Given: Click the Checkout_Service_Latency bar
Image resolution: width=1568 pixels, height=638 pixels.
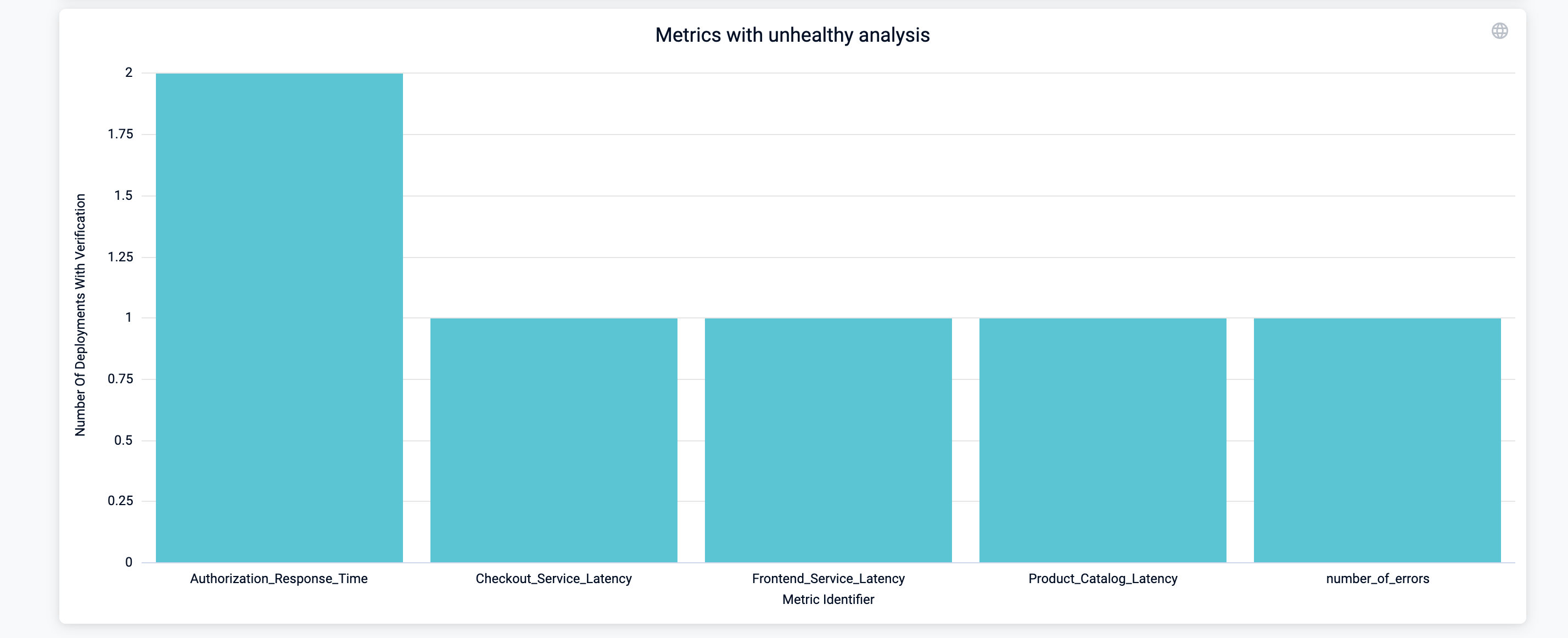Looking at the screenshot, I should pyautogui.click(x=553, y=440).
